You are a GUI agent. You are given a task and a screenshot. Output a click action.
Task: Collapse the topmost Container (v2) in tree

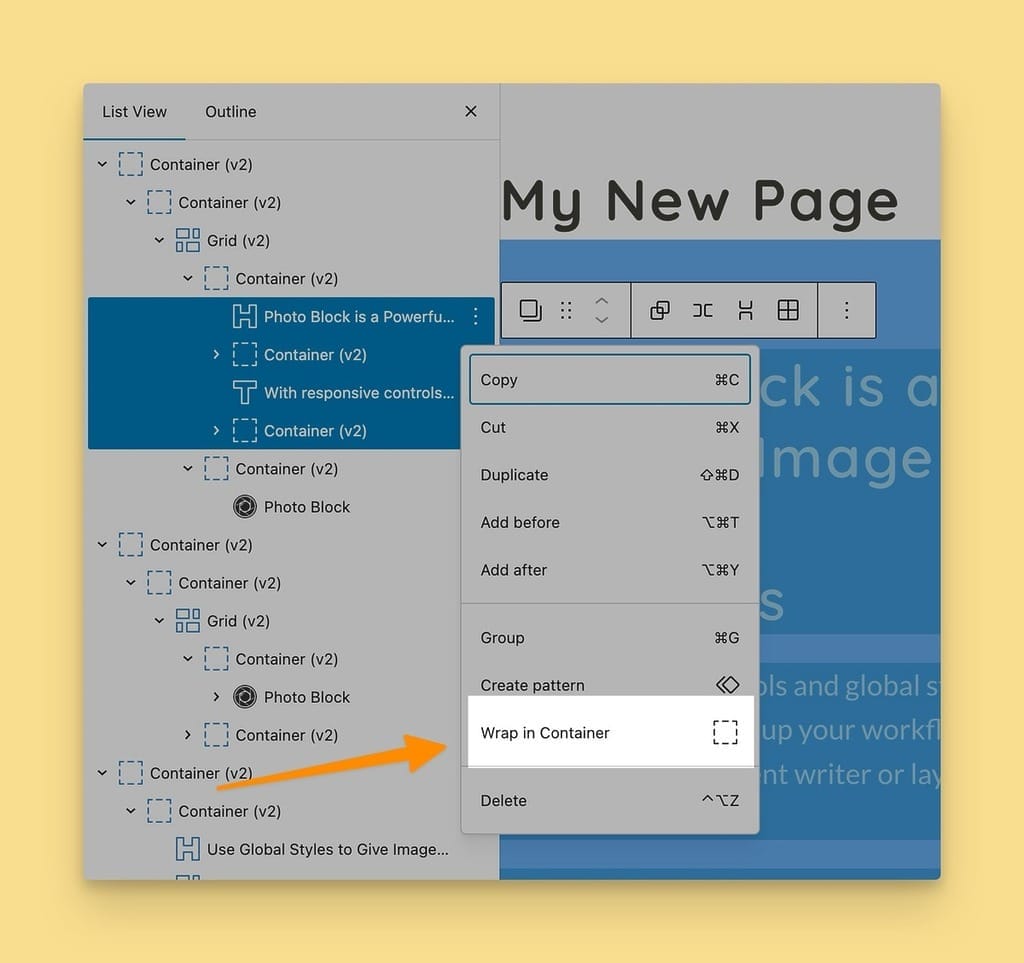pos(102,164)
